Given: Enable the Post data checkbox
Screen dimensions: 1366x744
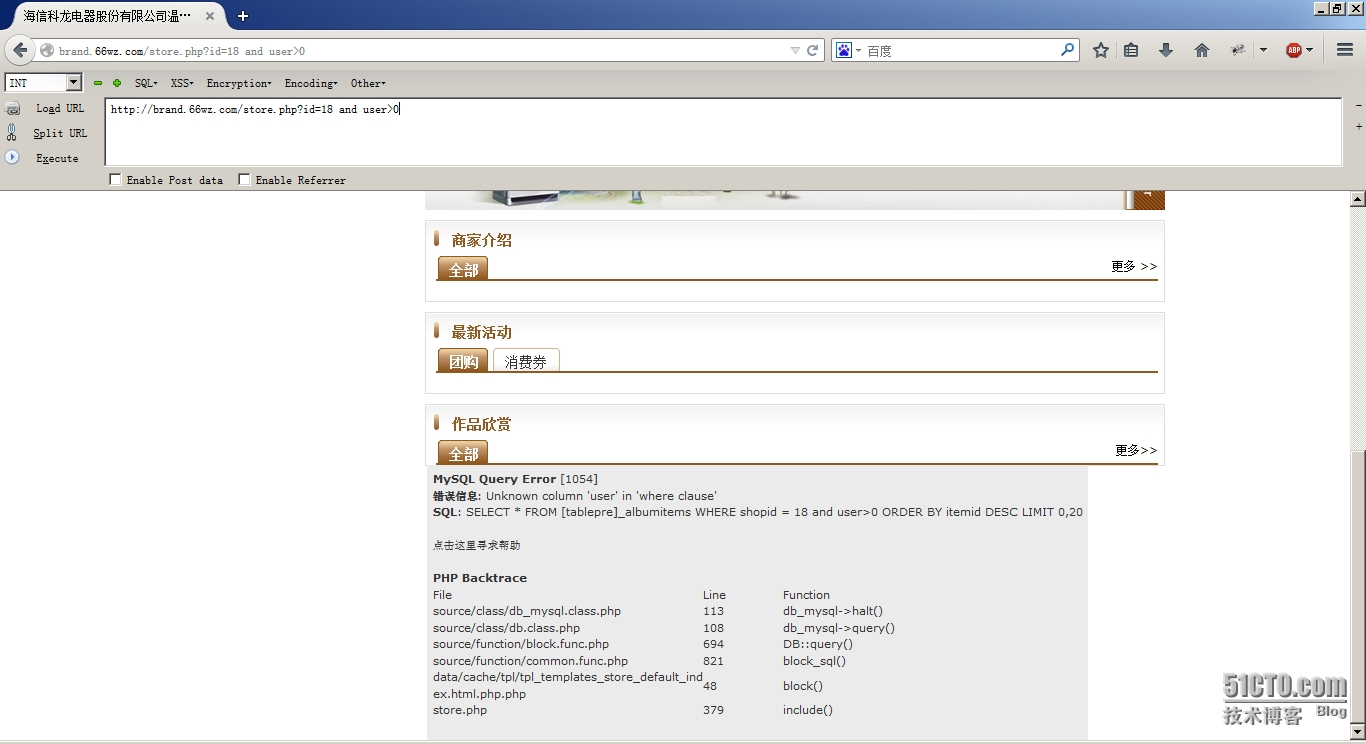Looking at the screenshot, I should pos(116,180).
